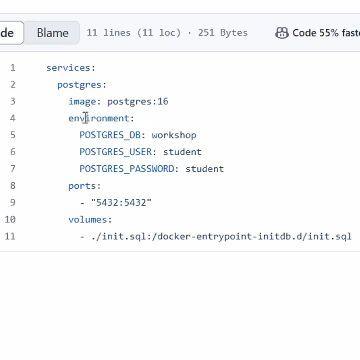Click the 'environment:' key
Image resolution: width=360 pixels, height=360 pixels.
pos(101,118)
